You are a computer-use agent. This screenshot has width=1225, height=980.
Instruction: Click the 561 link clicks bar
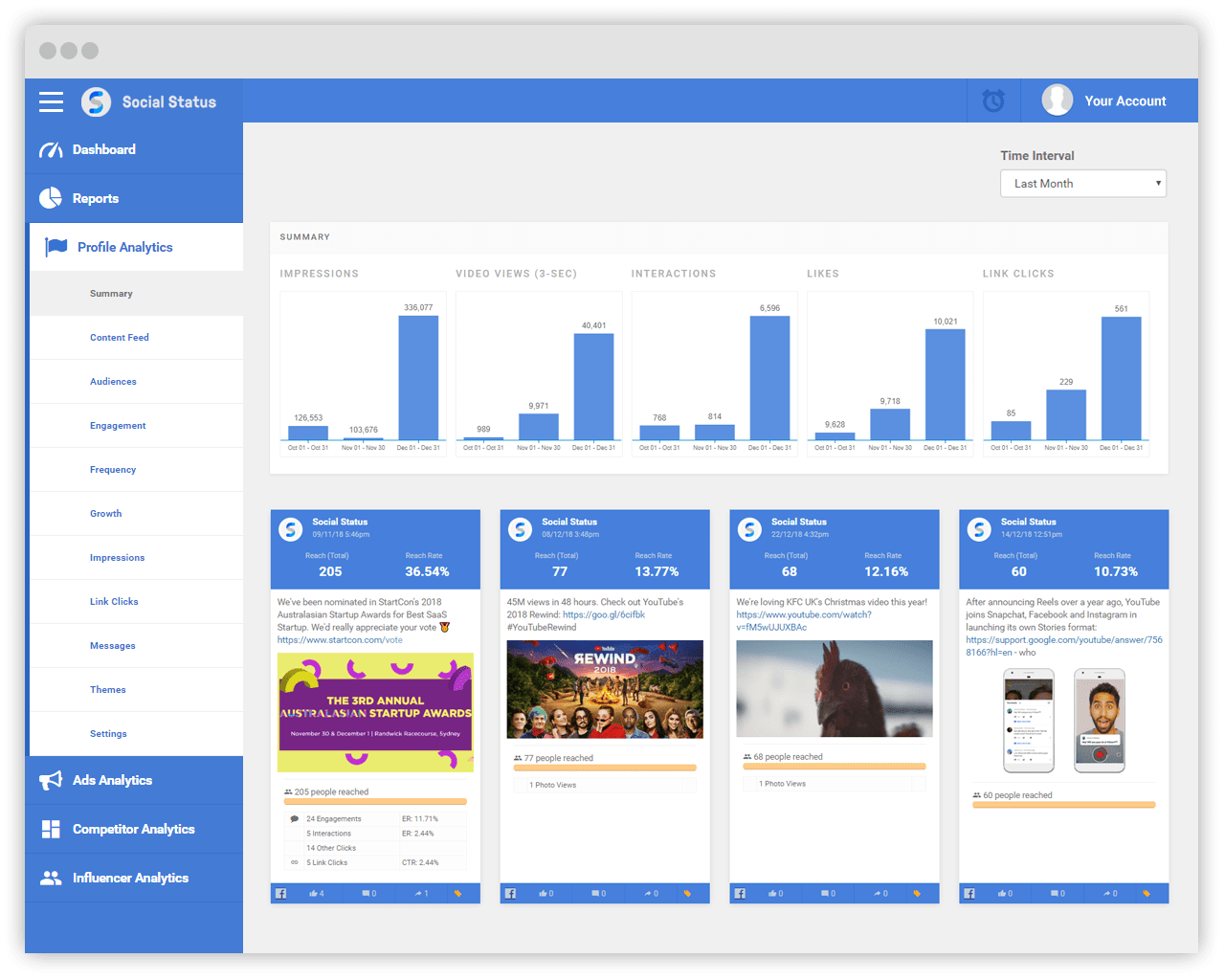click(1122, 379)
